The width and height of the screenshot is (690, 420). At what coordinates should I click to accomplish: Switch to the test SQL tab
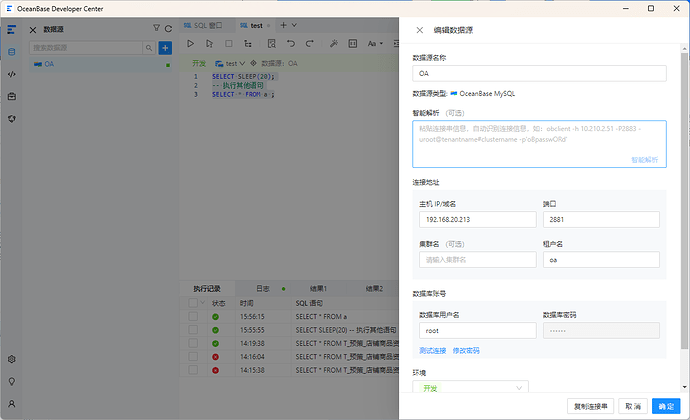256,26
